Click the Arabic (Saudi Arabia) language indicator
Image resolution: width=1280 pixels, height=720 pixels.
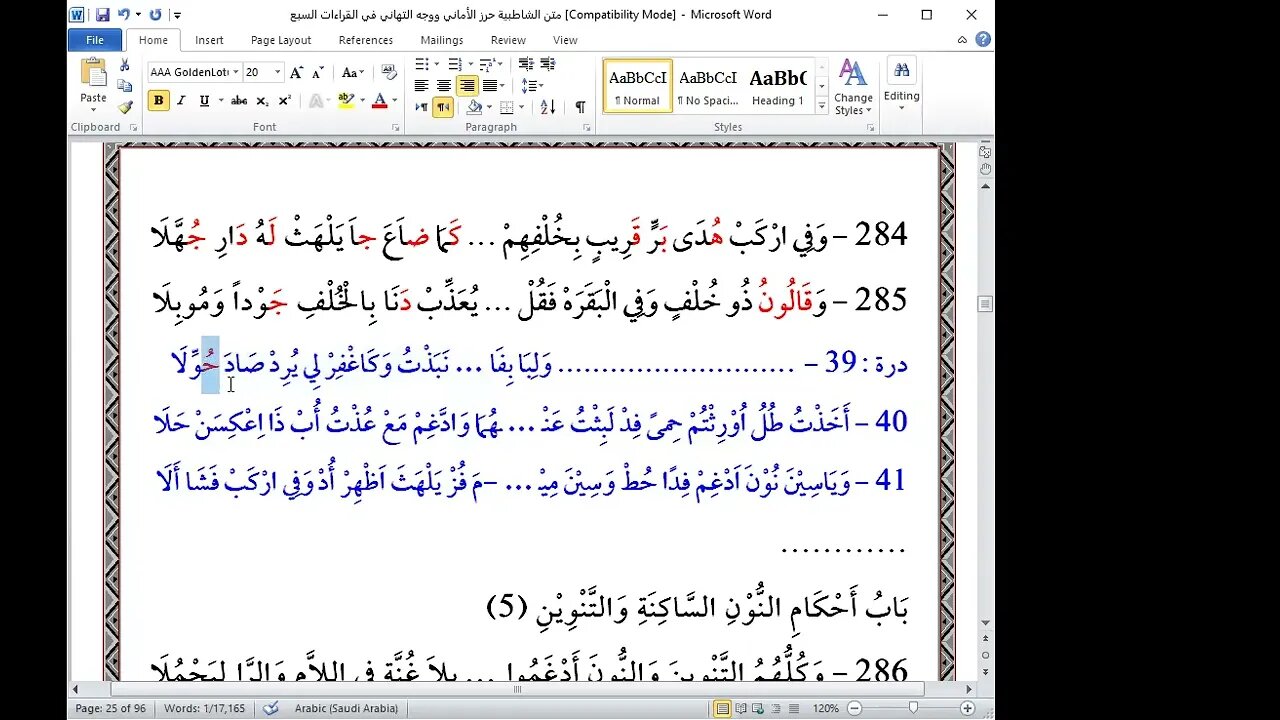pyautogui.click(x=346, y=709)
